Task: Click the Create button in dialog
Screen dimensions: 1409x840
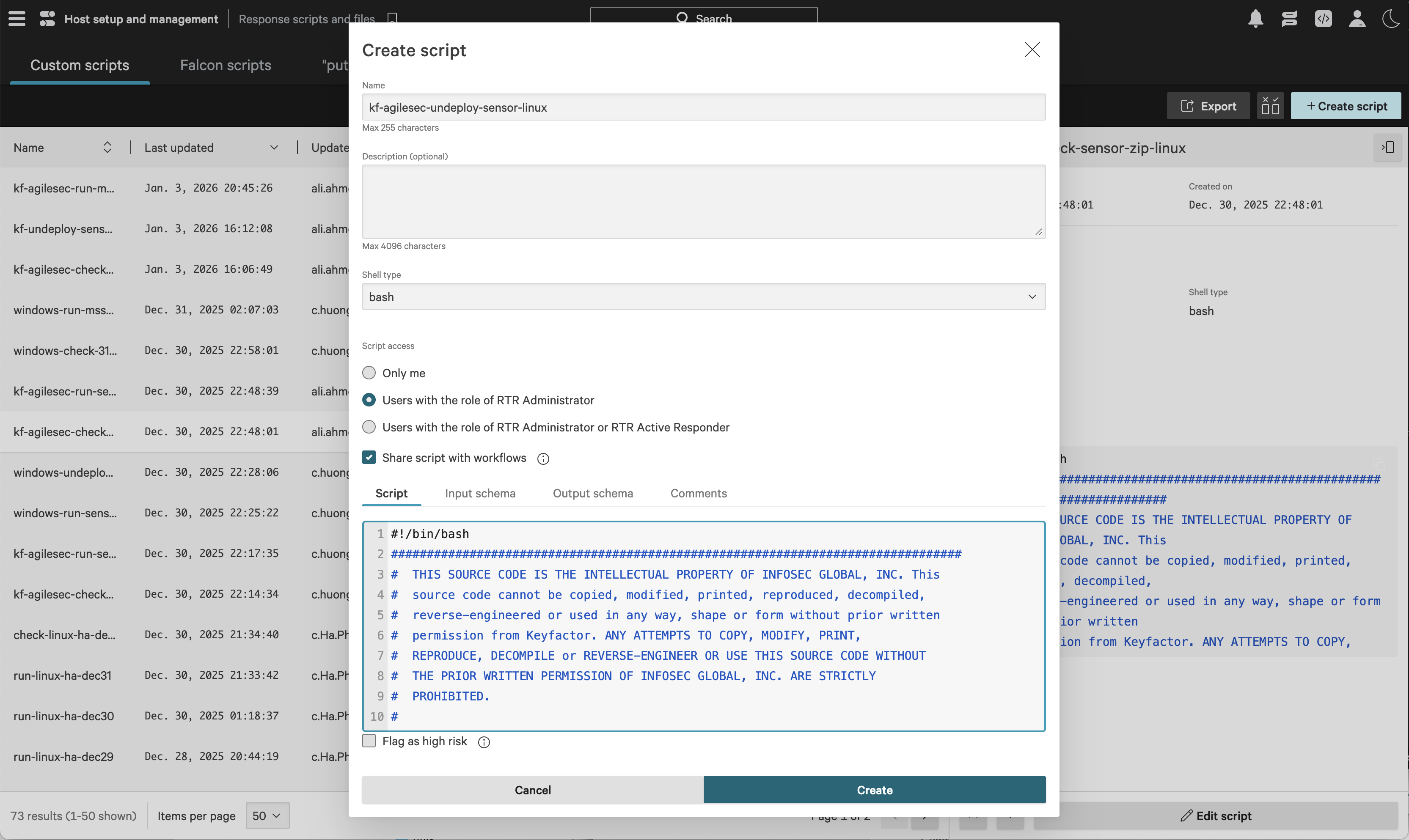Action: (874, 790)
